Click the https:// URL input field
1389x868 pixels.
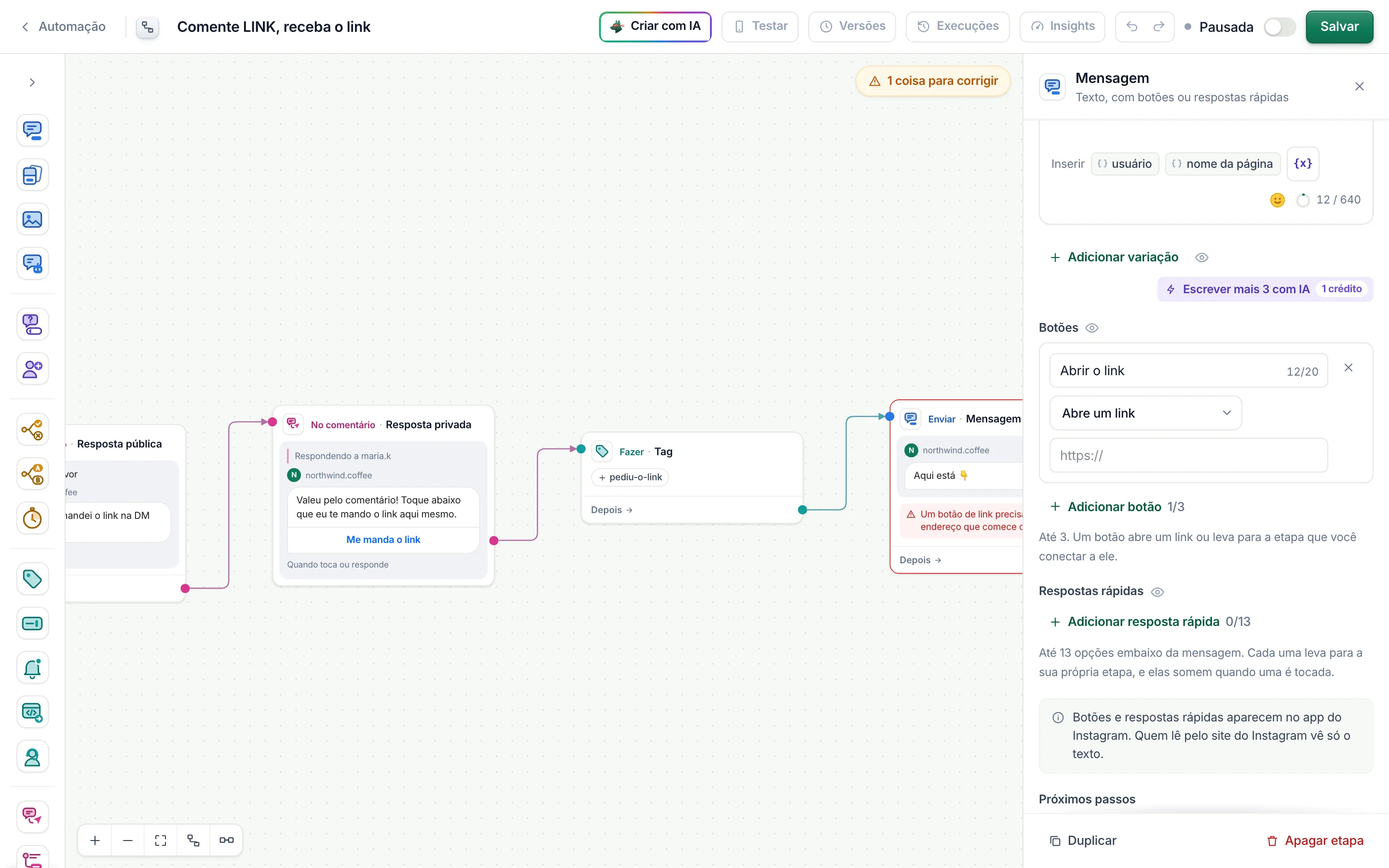click(1188, 455)
